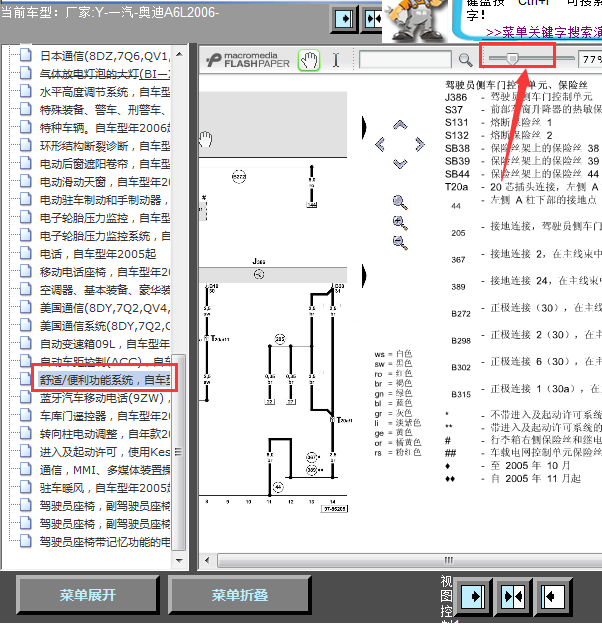Click the tree list scroll up arrow
602x628 pixels.
[x=179, y=54]
